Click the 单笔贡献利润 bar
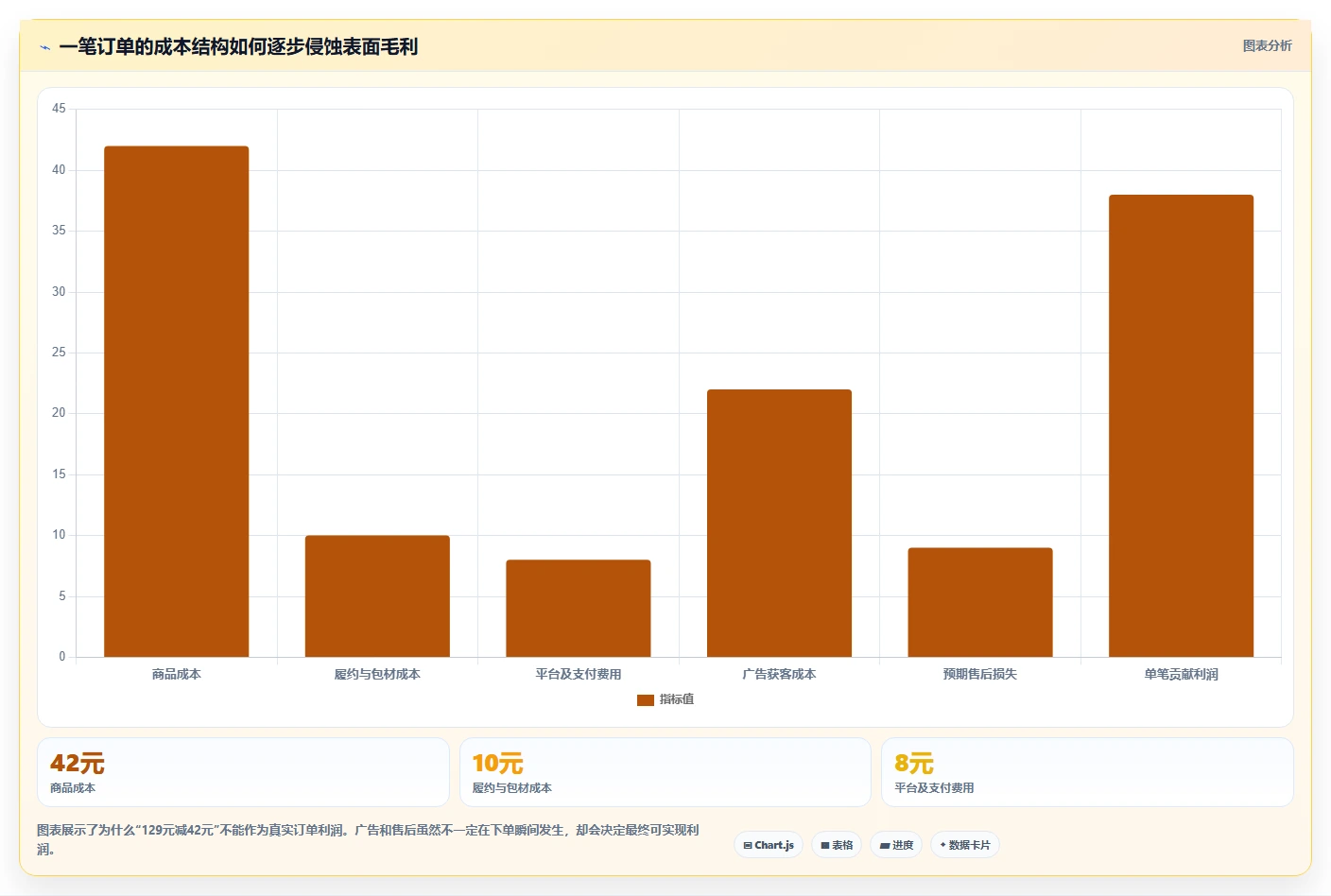Image resolution: width=1331 pixels, height=896 pixels. click(x=1181, y=426)
